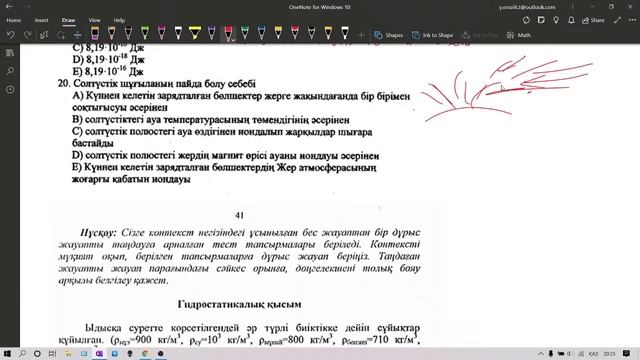Open the Action Center notifications icon
Viewport: 640px width, 360px height.
(627, 353)
